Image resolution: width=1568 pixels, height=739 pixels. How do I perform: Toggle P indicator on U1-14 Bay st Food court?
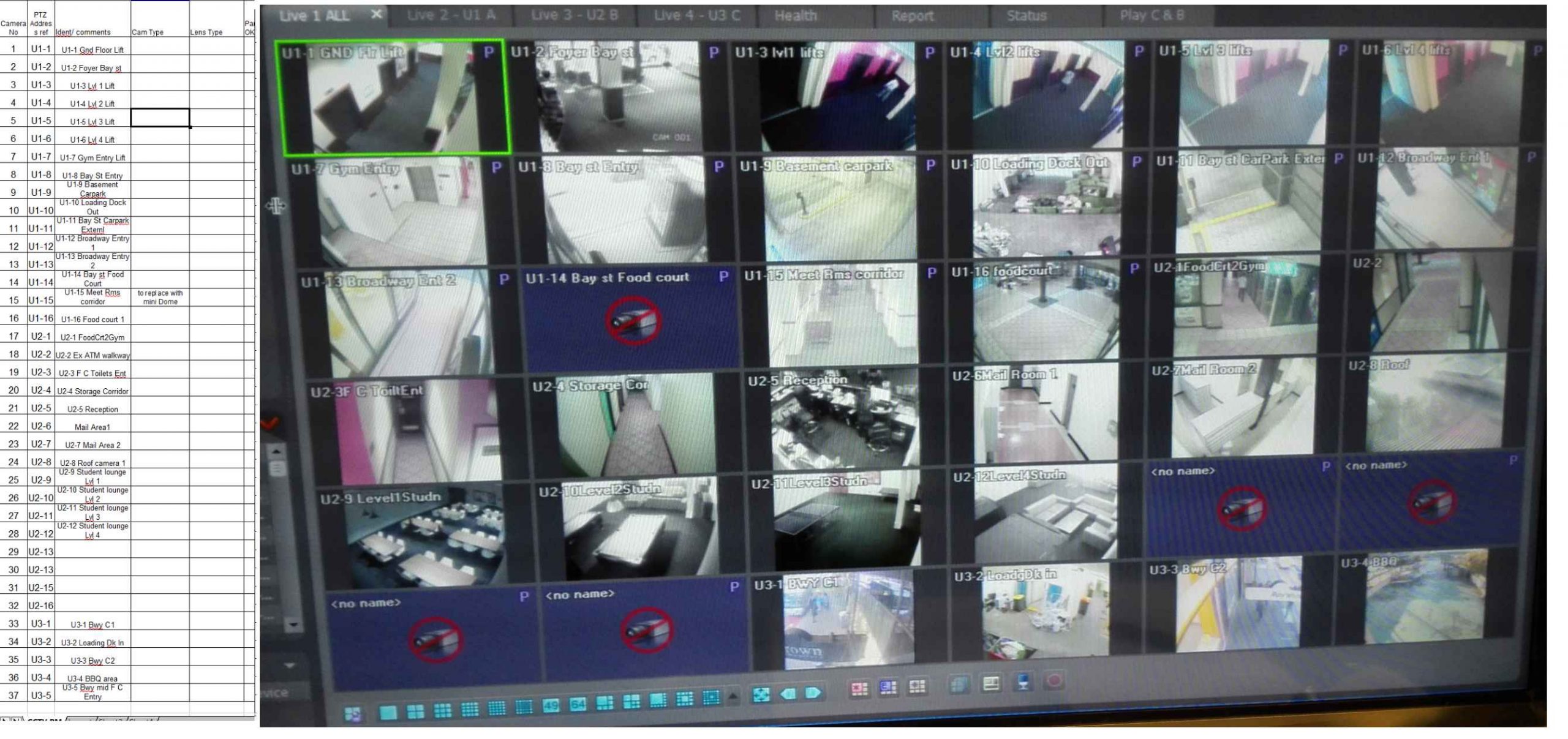pyautogui.click(x=723, y=277)
